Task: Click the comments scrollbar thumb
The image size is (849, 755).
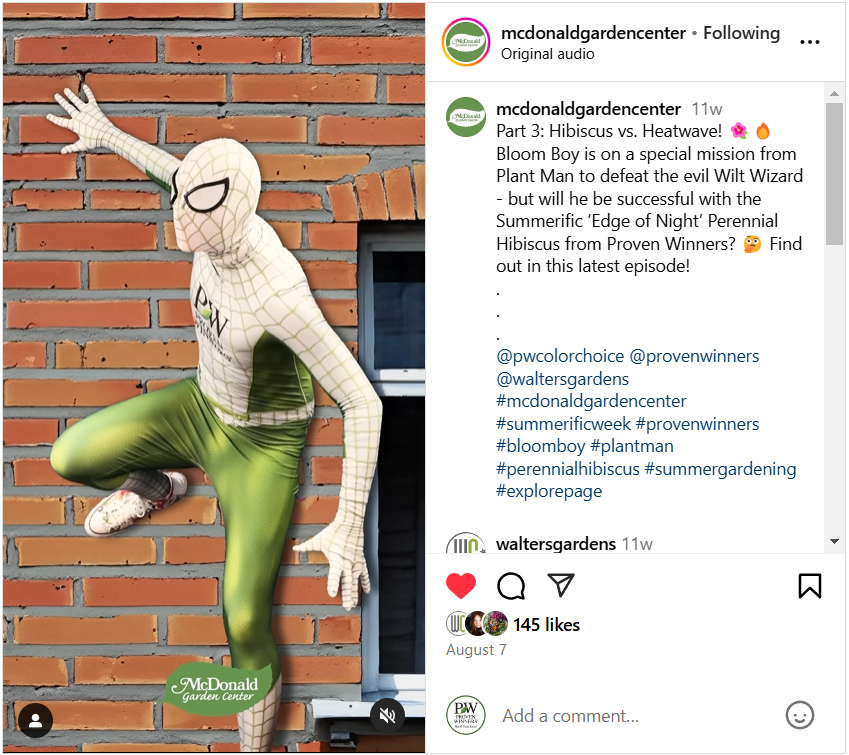Action: pos(834,173)
